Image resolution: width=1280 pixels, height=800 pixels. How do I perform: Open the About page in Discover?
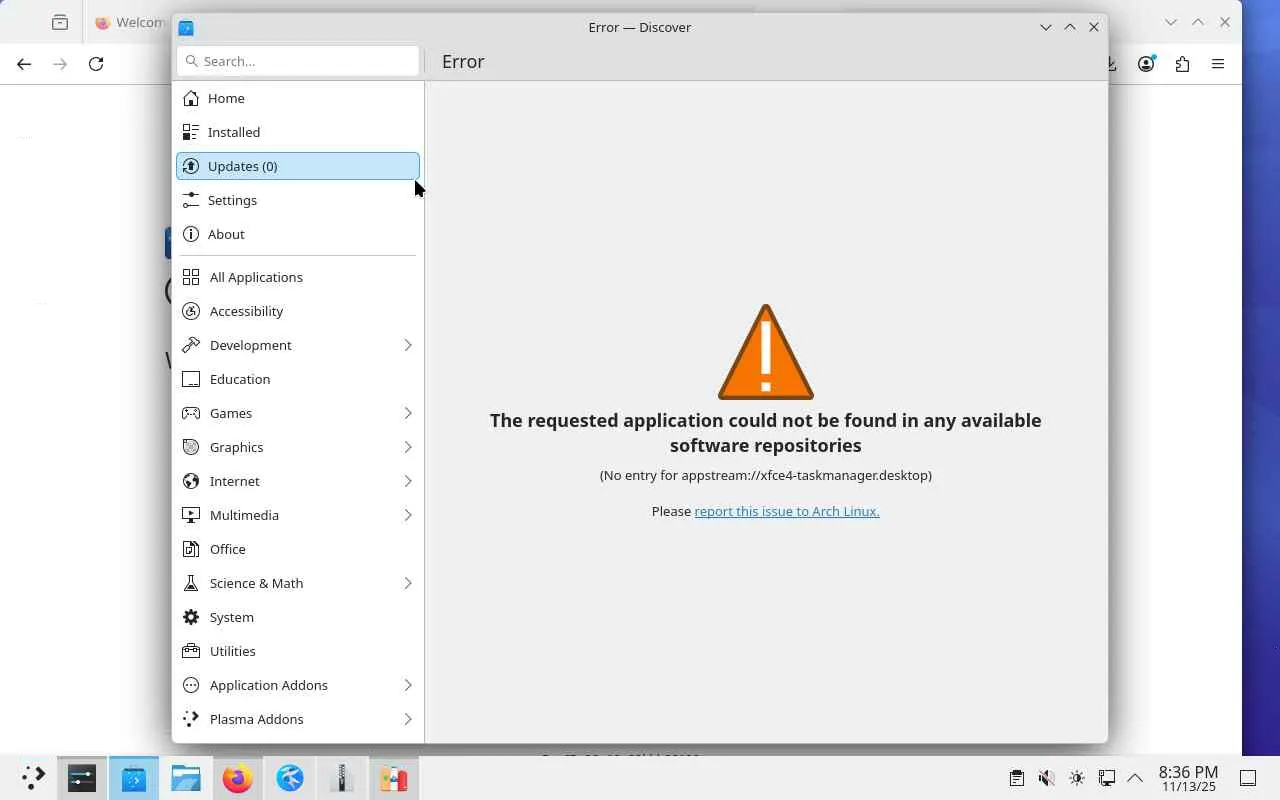pyautogui.click(x=298, y=234)
